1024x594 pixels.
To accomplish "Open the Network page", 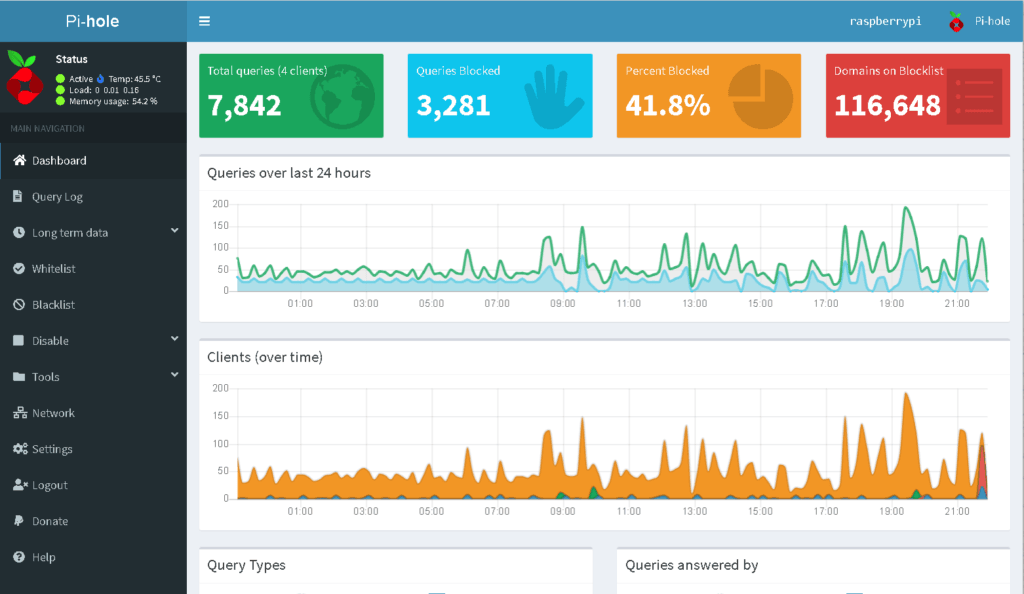I will [93, 413].
